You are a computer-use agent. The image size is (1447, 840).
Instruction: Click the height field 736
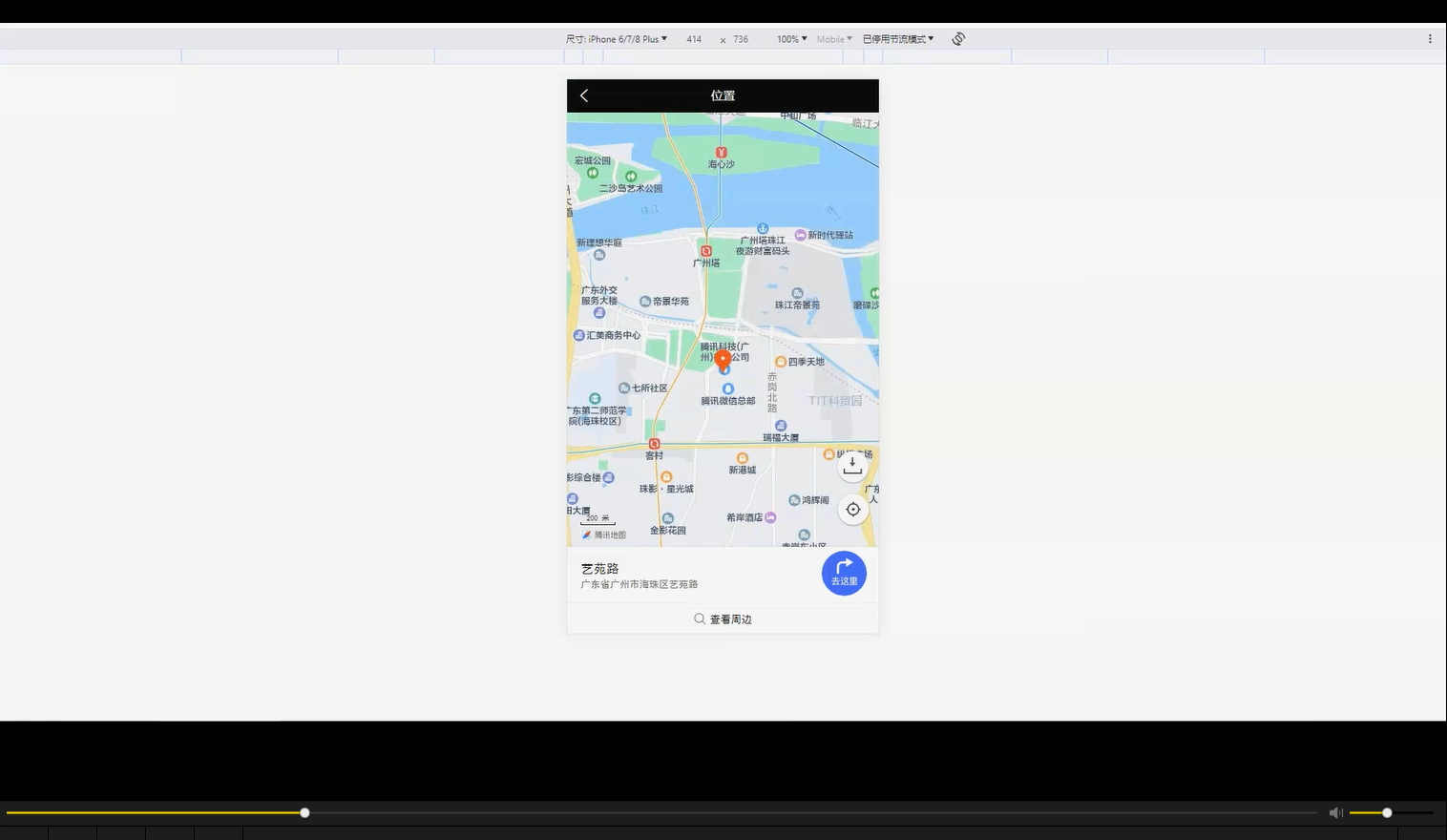point(741,39)
